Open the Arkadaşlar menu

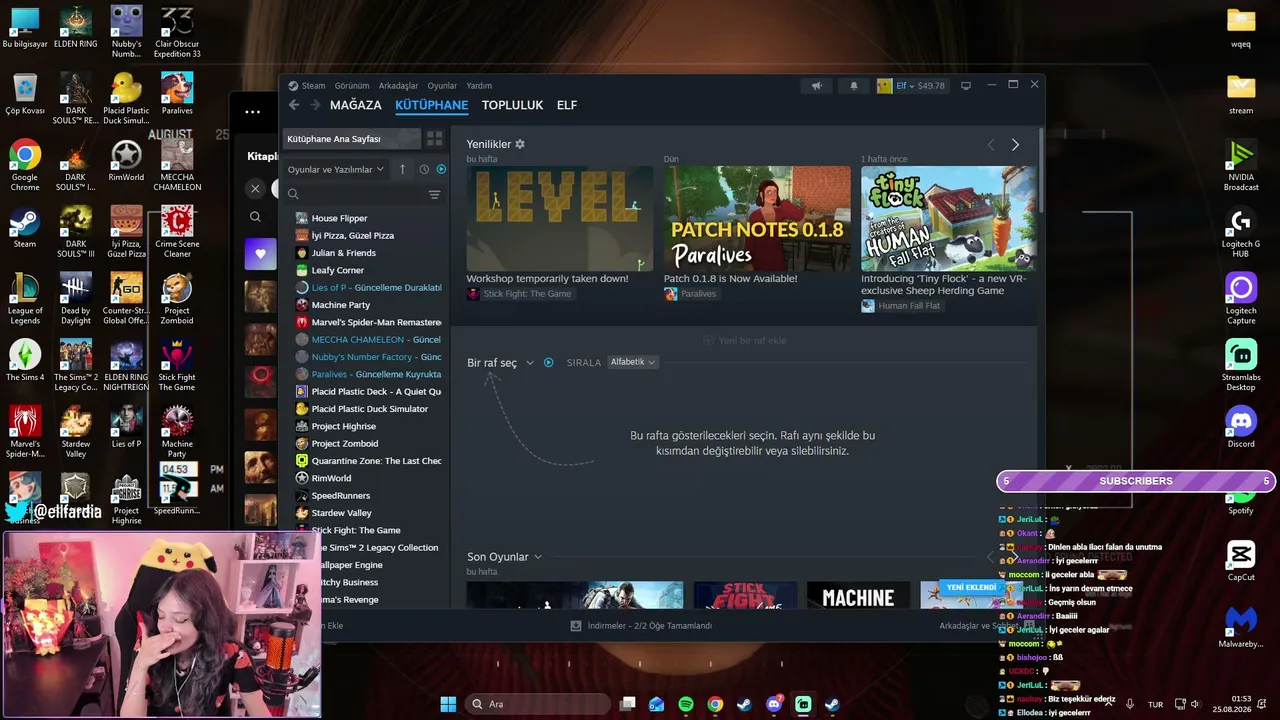(398, 86)
